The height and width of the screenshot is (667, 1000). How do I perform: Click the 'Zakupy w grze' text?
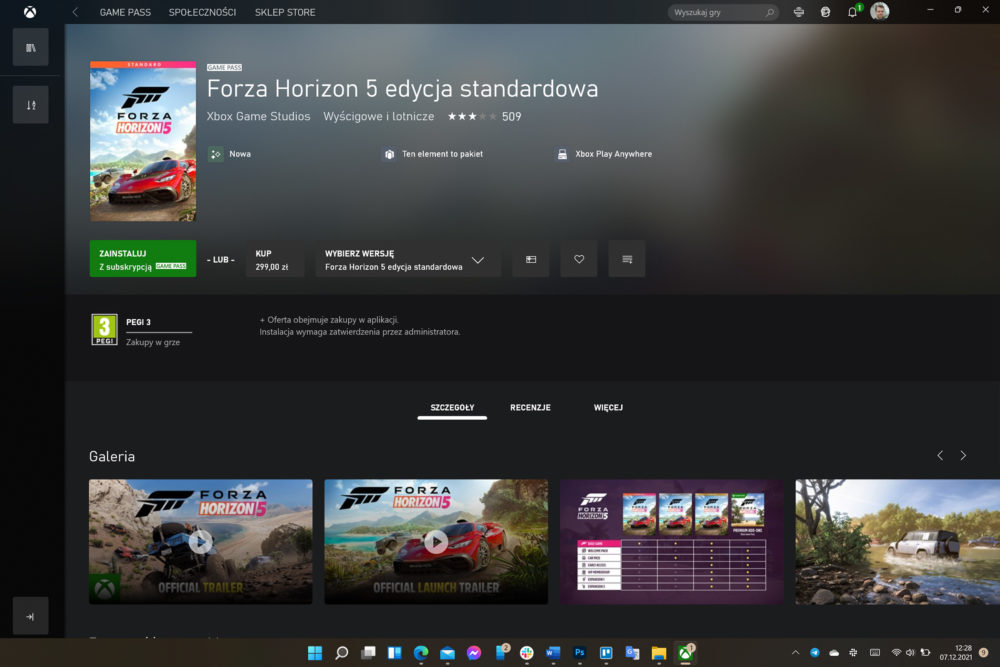[x=153, y=342]
